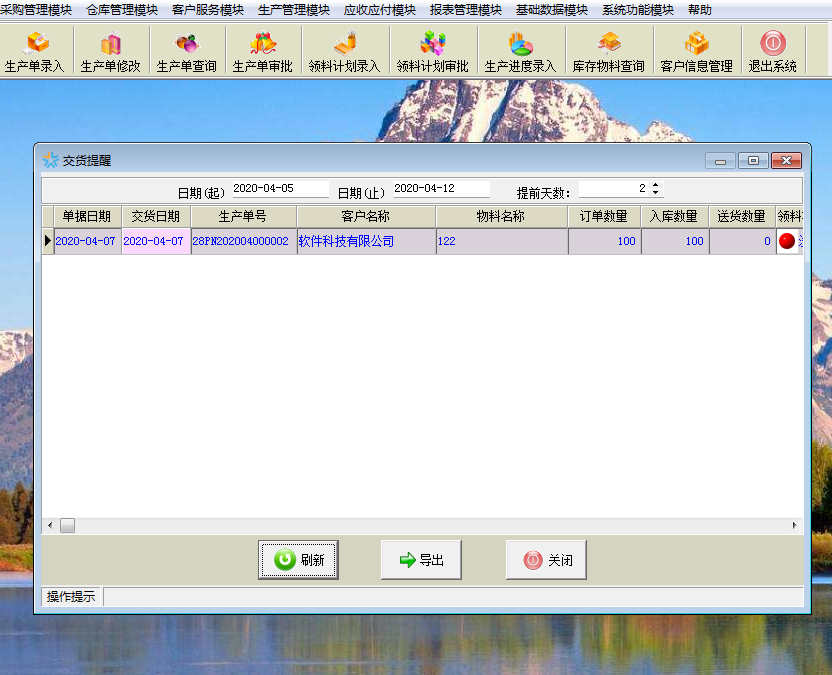Click the 刷新 button

click(x=298, y=560)
